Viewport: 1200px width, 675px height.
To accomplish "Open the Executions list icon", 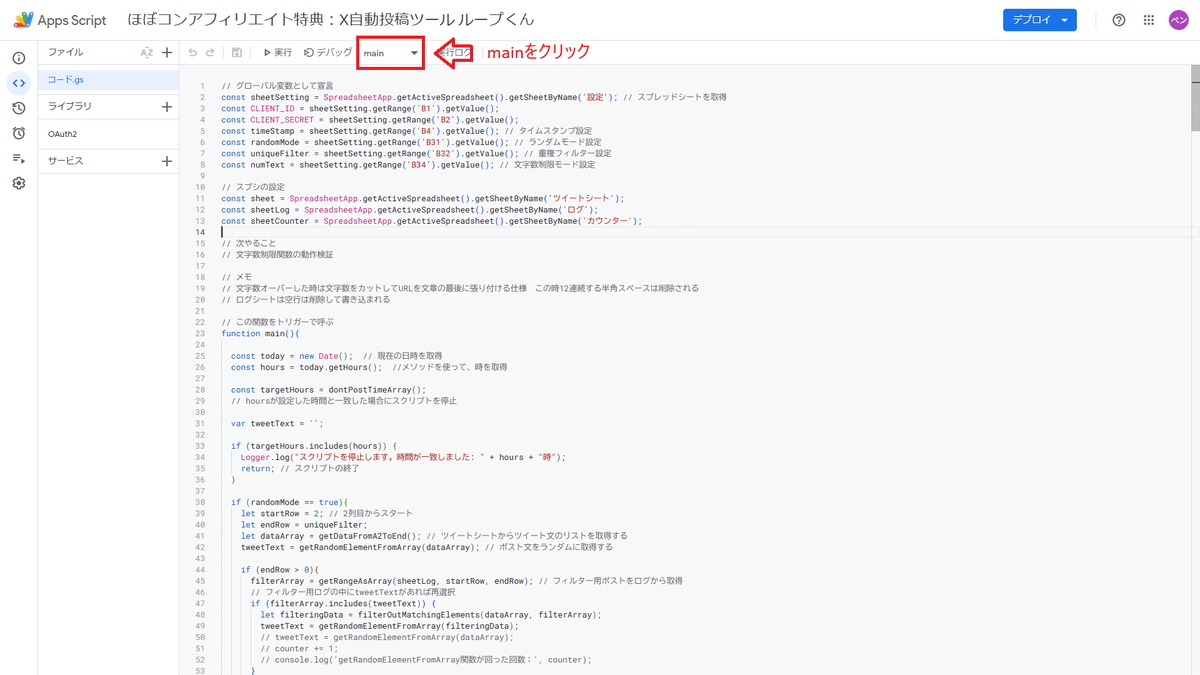I will [x=18, y=158].
